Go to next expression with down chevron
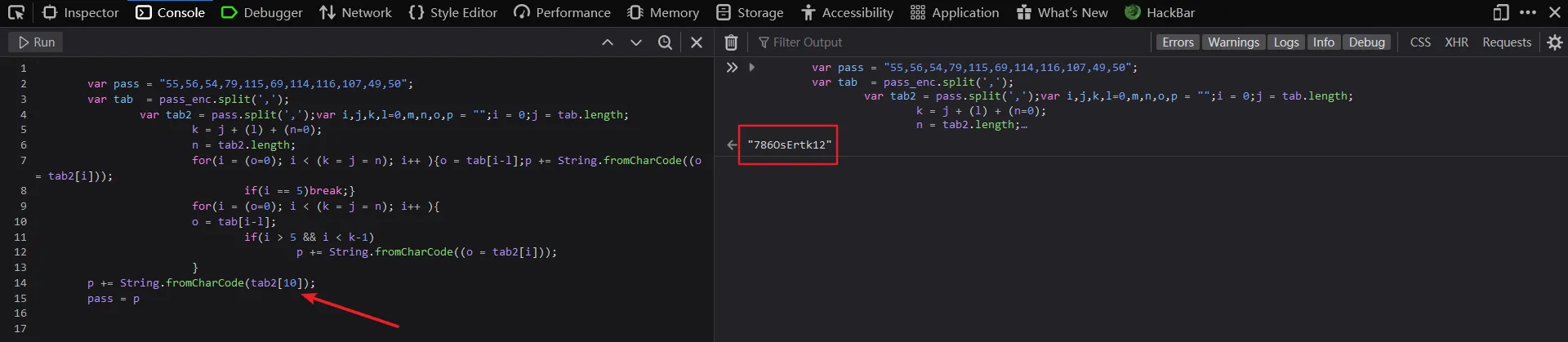1568x342 pixels. pyautogui.click(x=636, y=42)
